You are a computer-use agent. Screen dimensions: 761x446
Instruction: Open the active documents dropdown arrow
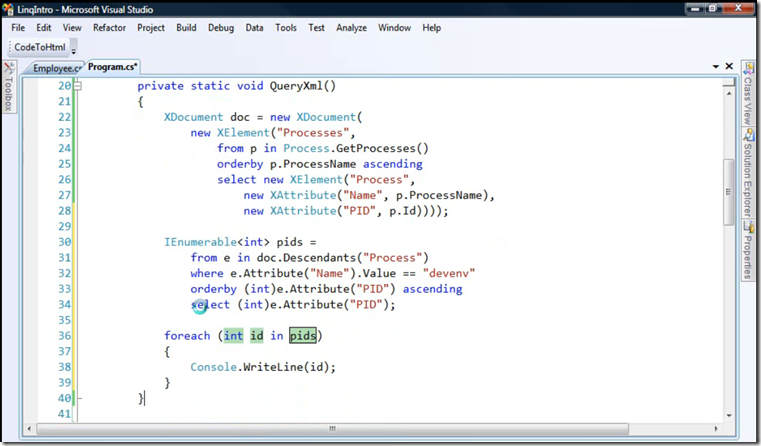click(x=715, y=66)
